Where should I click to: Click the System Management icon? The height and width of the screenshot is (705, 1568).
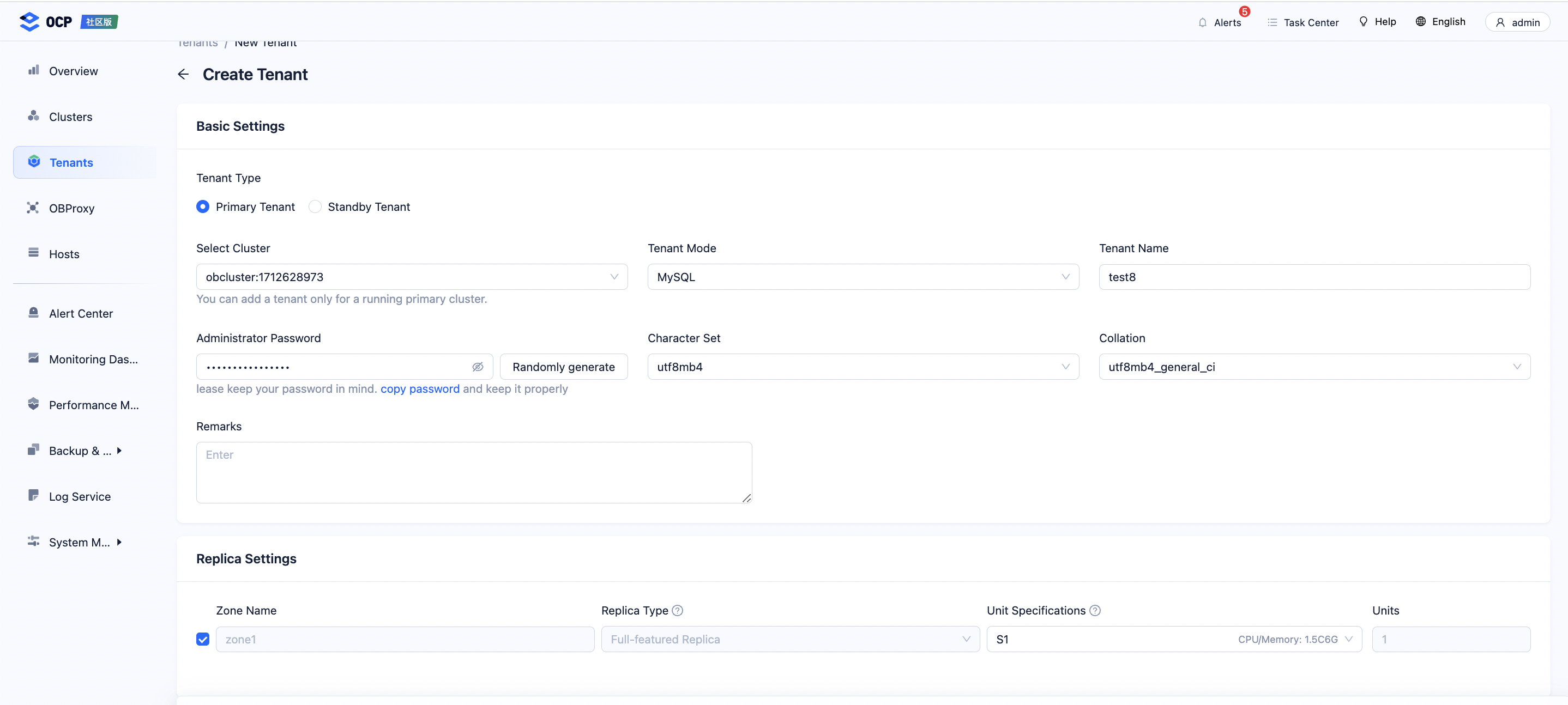(33, 542)
